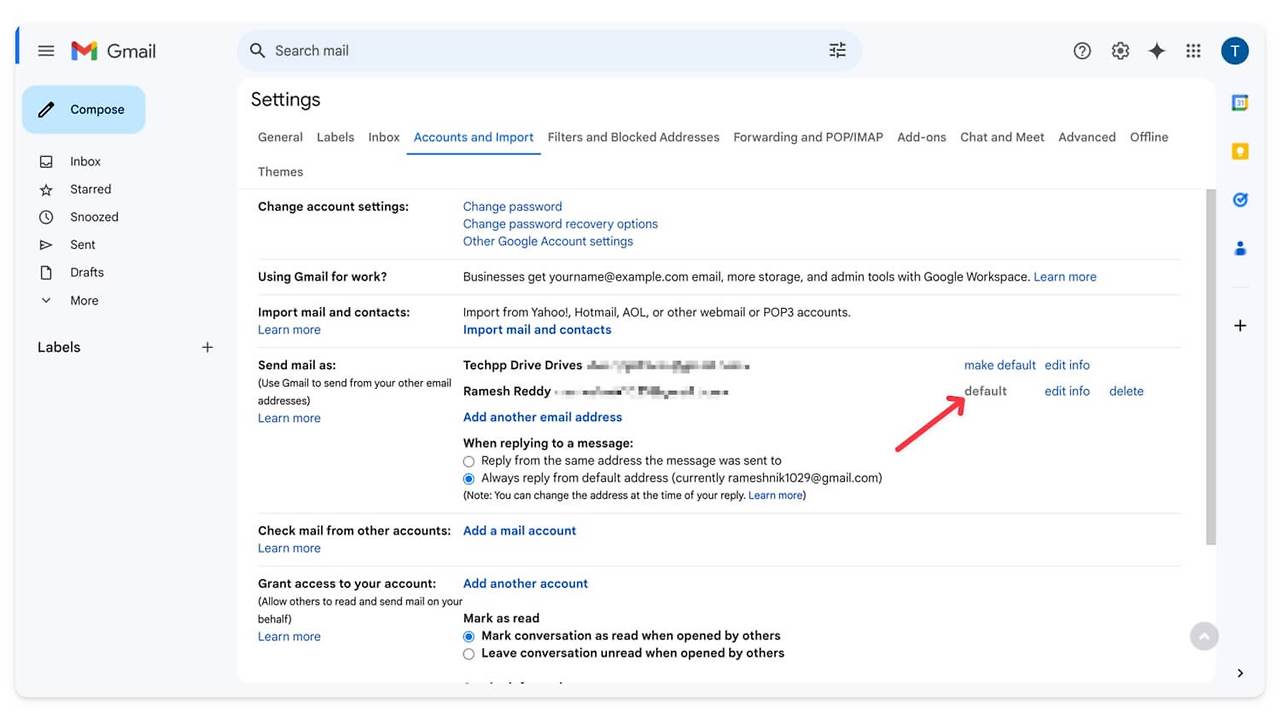The image size is (1280, 720).
Task: Open the Add-ons tab
Action: coord(921,137)
